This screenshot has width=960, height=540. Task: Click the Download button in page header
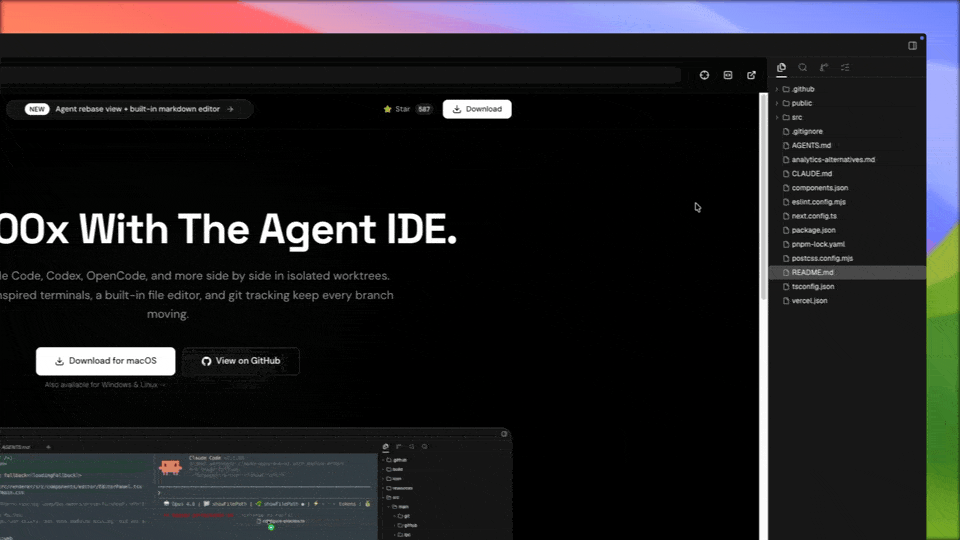click(477, 109)
